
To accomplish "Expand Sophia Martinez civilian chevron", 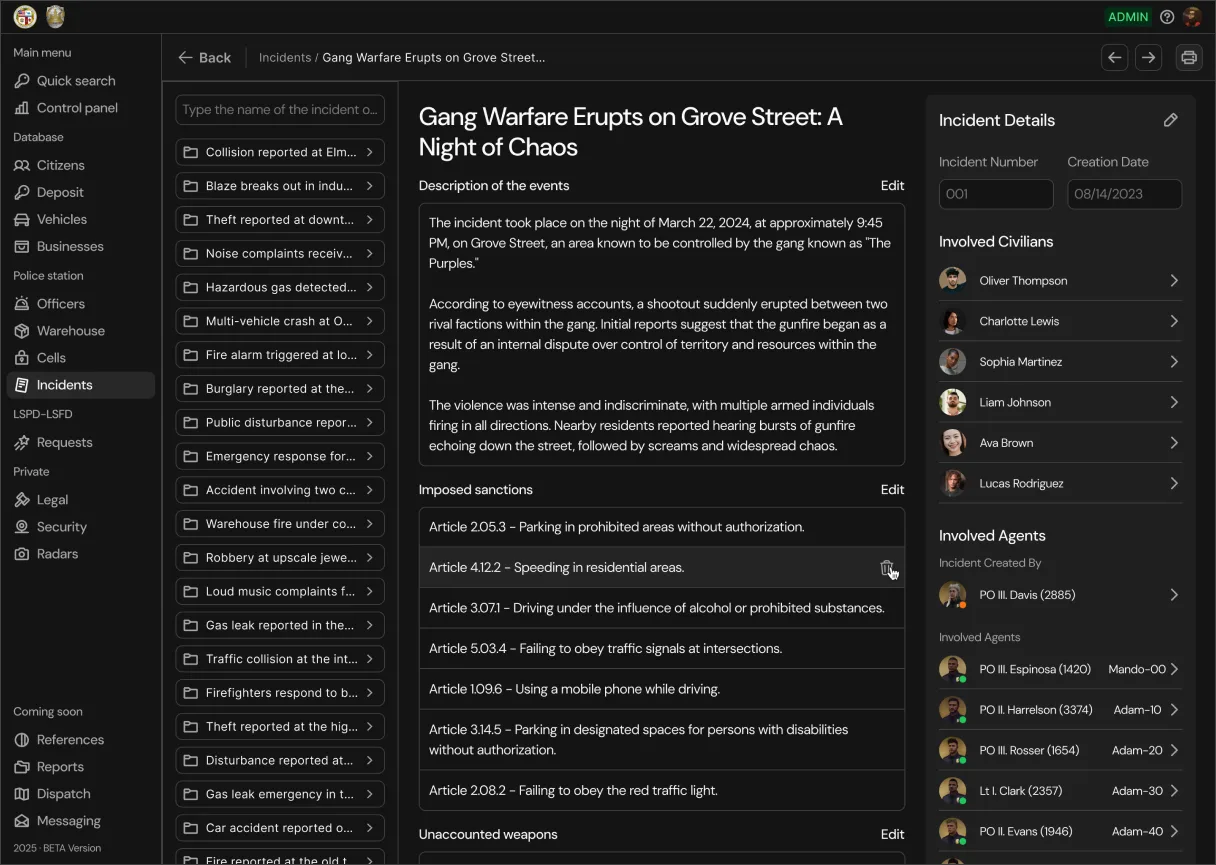I will [1174, 362].
